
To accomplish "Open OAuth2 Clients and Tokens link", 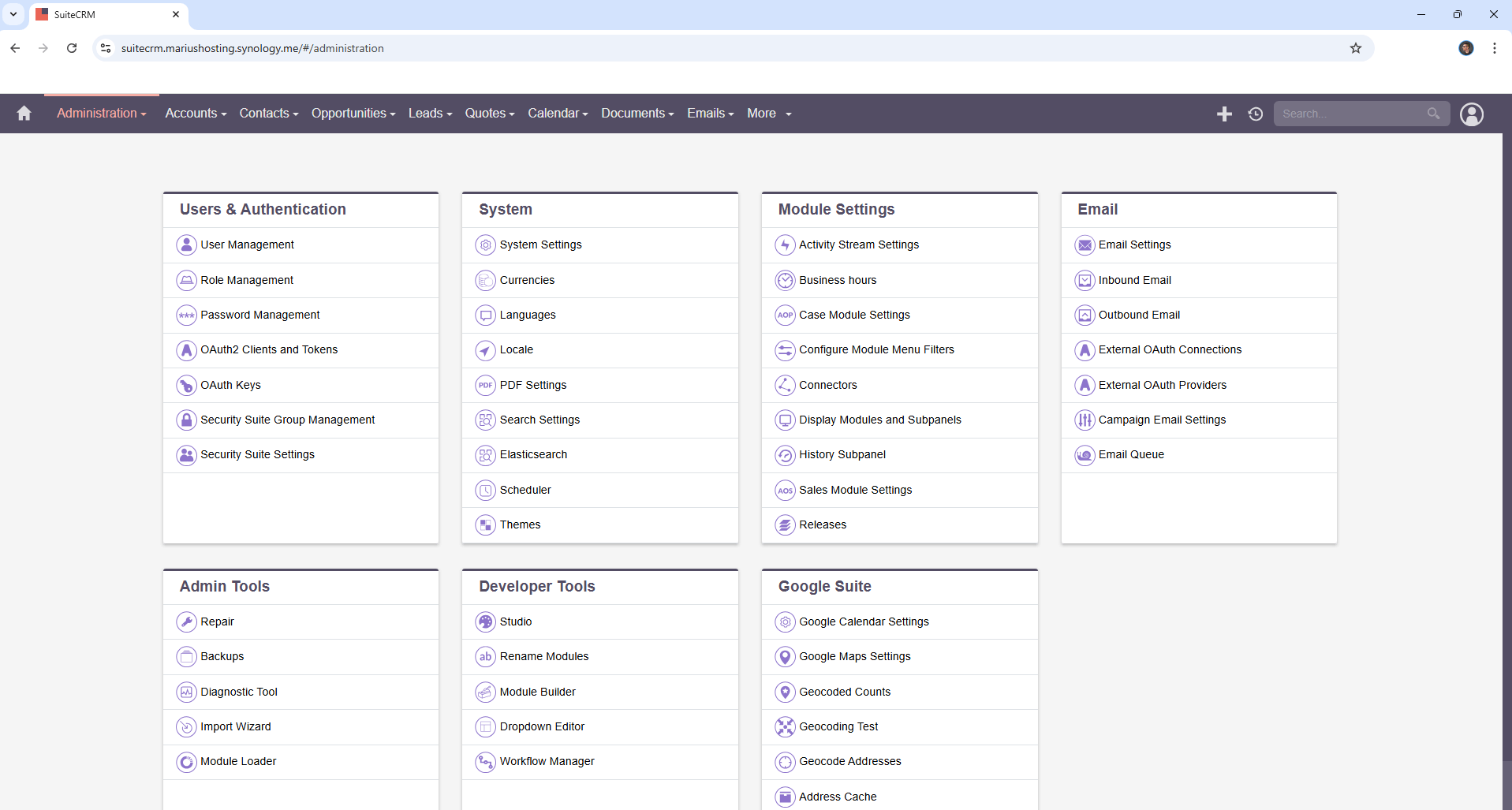I will coord(269,349).
